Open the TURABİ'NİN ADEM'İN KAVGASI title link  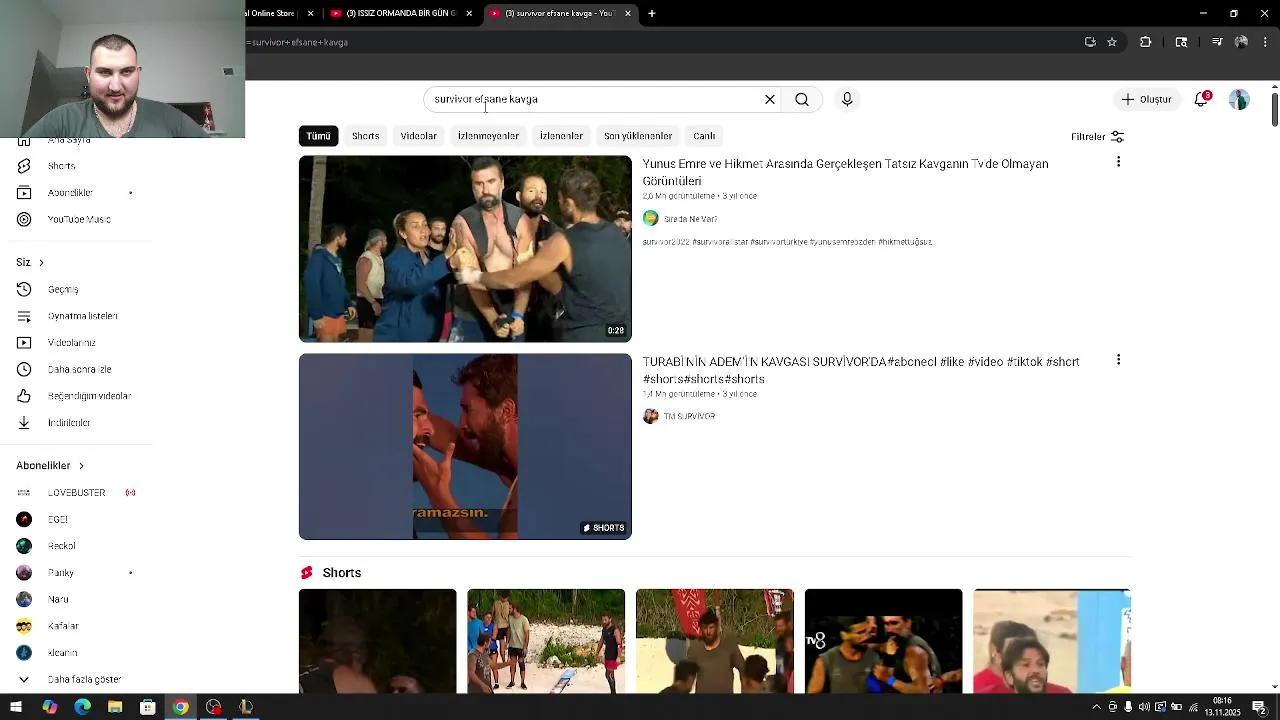860,370
